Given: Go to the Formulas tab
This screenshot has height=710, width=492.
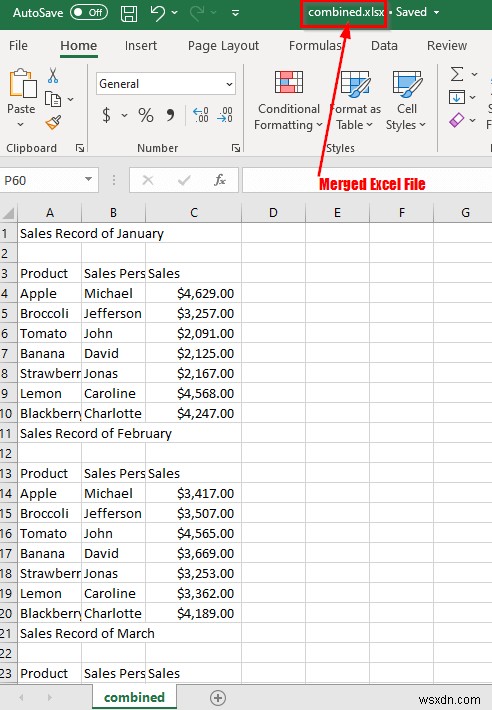Looking at the screenshot, I should 315,45.
